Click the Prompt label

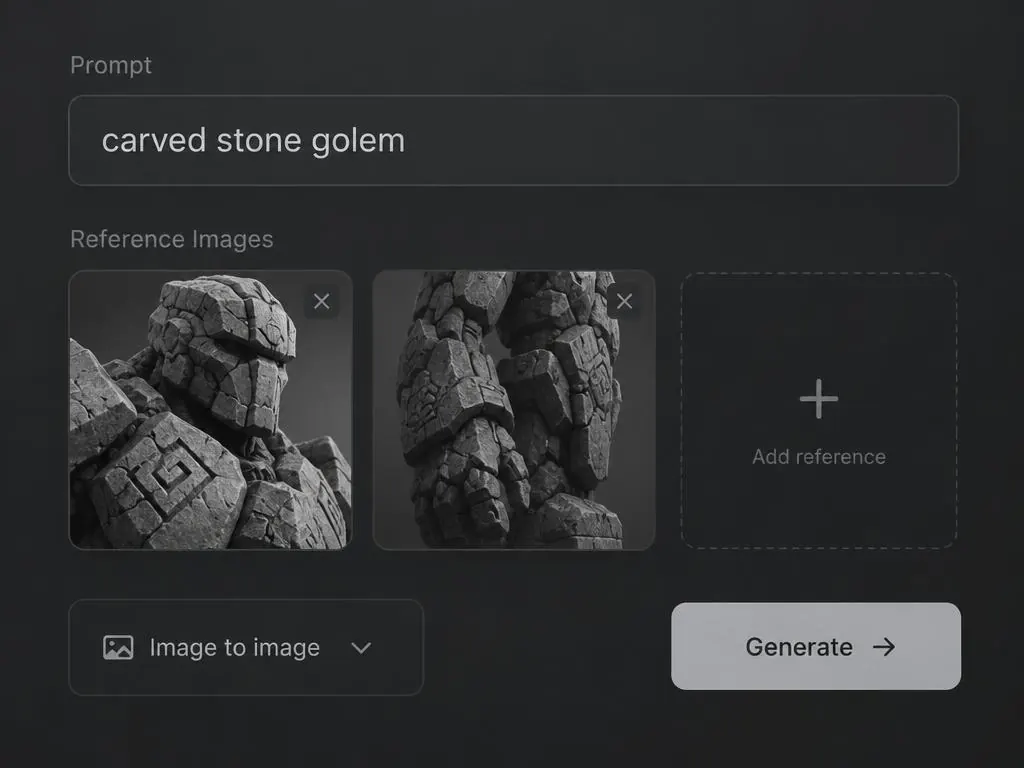click(x=111, y=65)
